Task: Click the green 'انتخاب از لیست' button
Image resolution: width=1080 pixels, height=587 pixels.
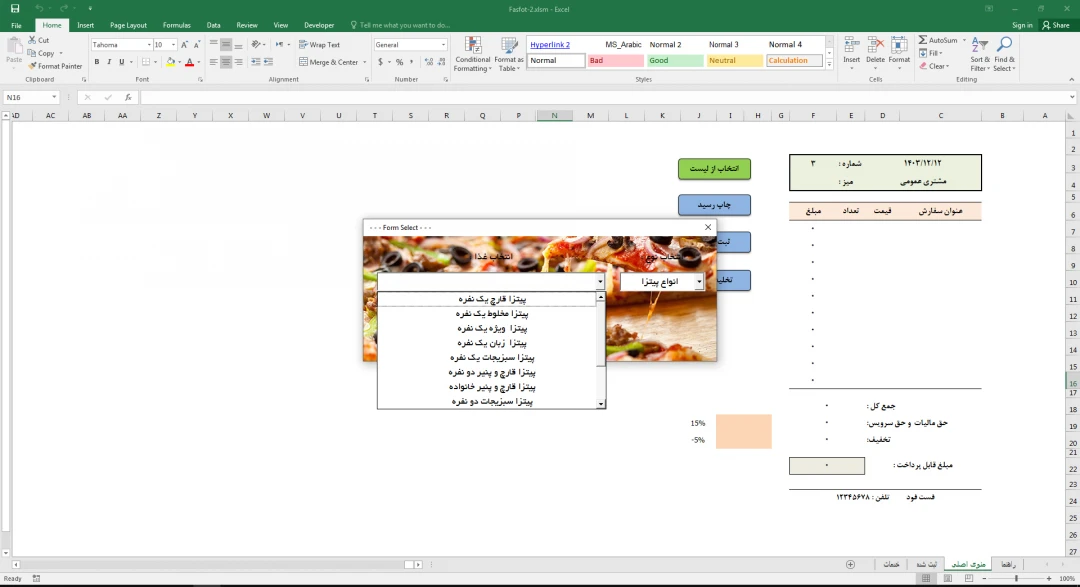Action: coord(714,169)
